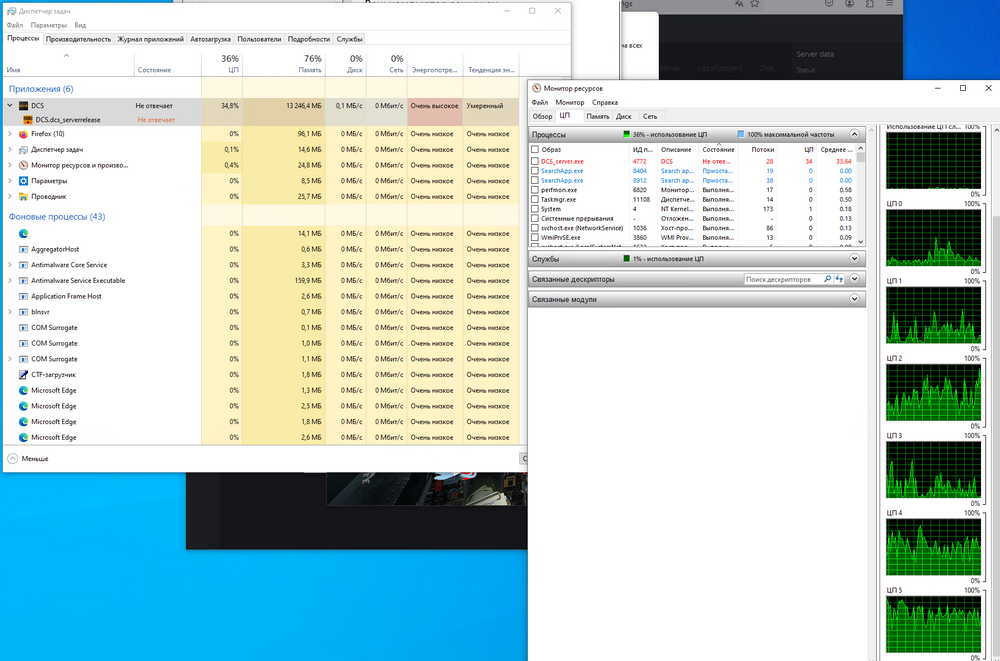Click the Меньше collapse arrow icon
This screenshot has height=661, width=1000.
click(12, 458)
